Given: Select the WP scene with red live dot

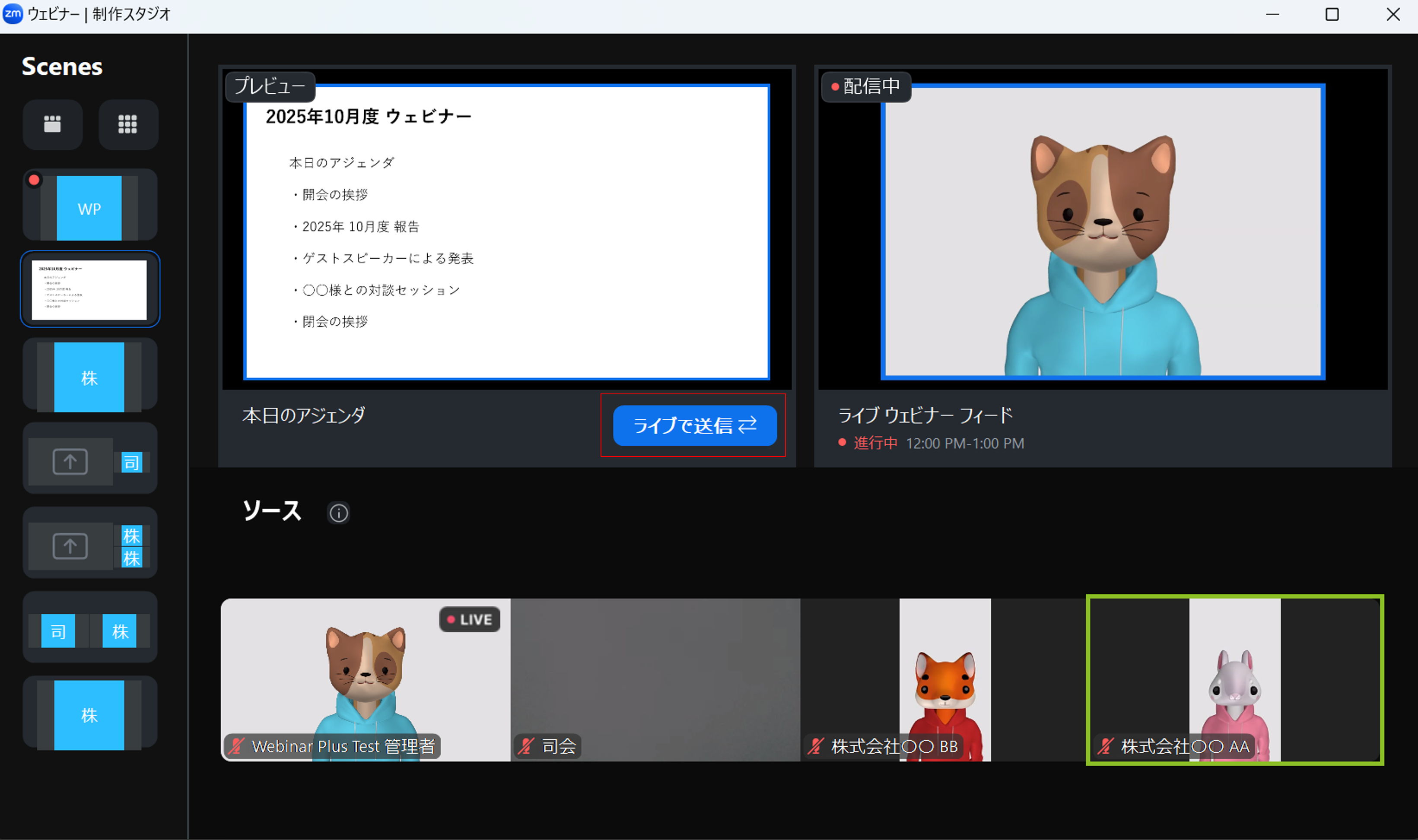Looking at the screenshot, I should click(90, 205).
